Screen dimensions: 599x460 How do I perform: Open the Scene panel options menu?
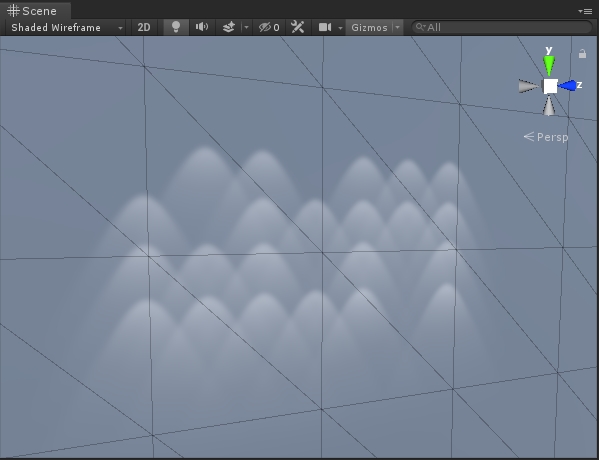point(585,11)
